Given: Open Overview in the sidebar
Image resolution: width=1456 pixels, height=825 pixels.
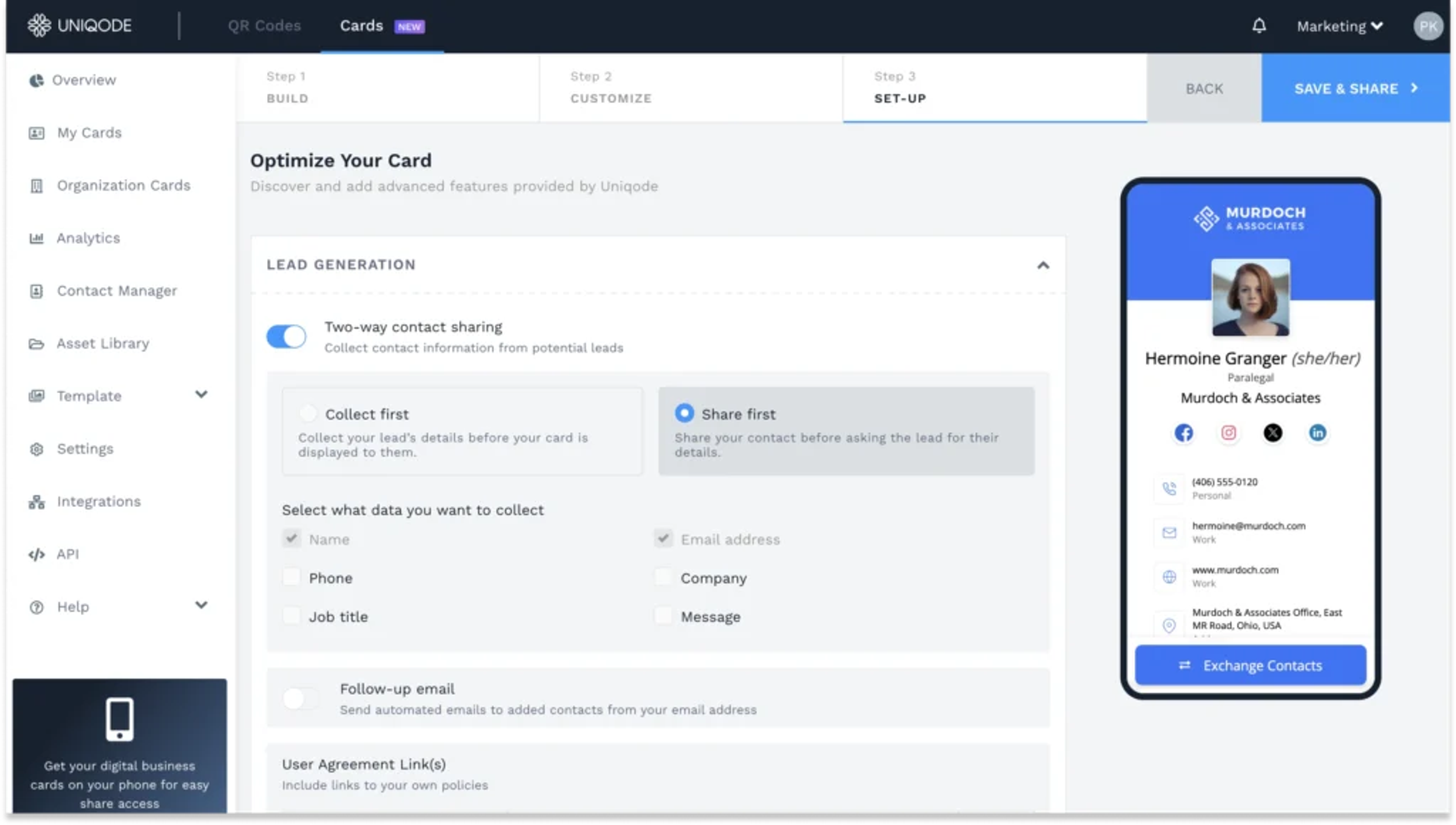Looking at the screenshot, I should pos(84,80).
